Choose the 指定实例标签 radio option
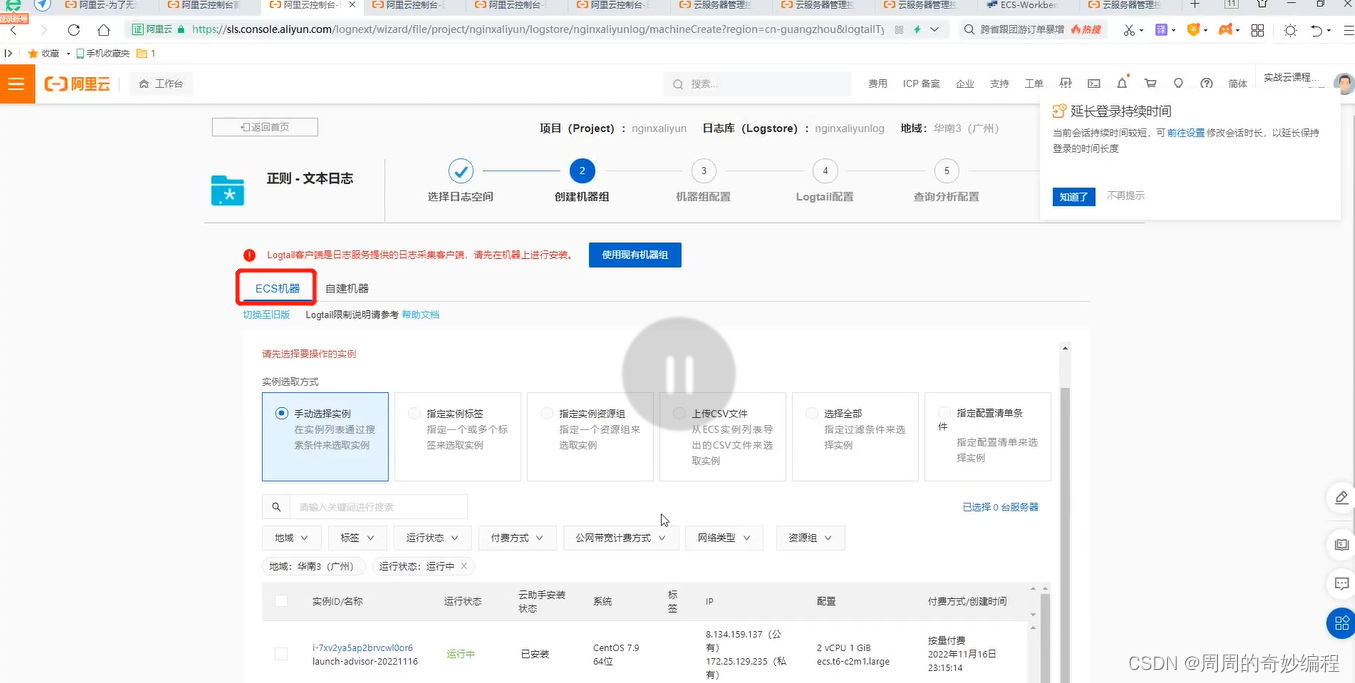This screenshot has width=1355, height=683. point(413,412)
